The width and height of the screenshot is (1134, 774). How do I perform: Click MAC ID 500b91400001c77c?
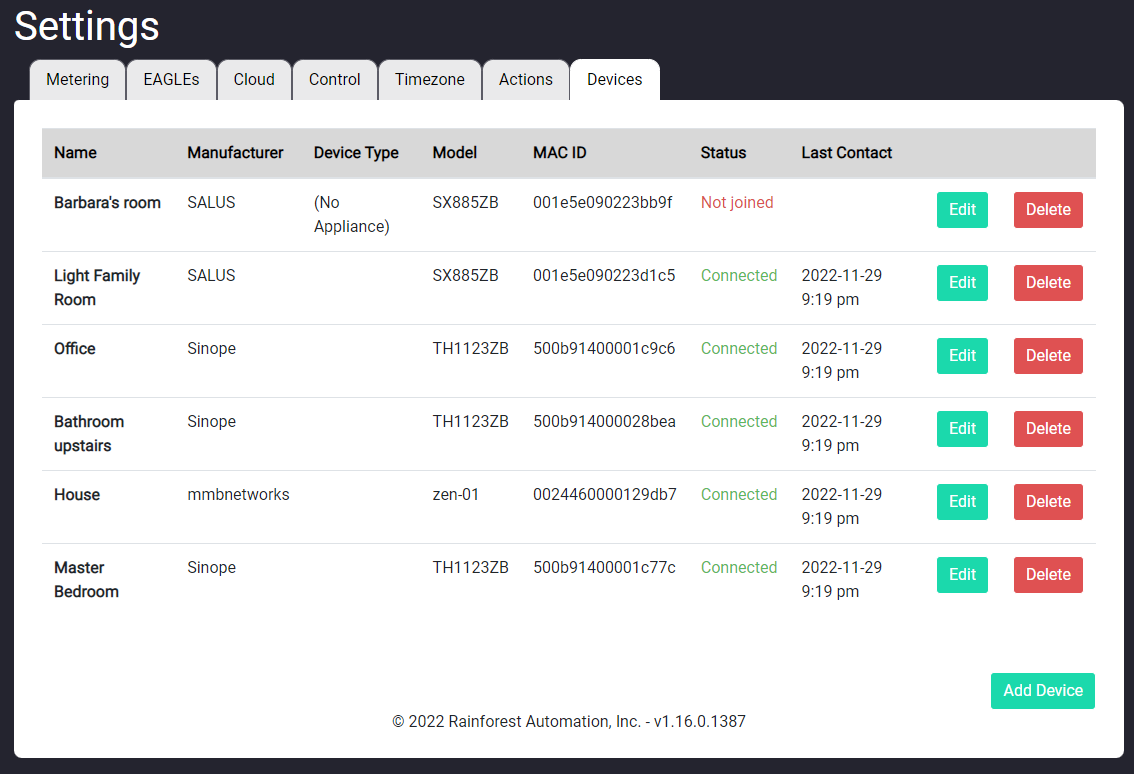(x=605, y=568)
